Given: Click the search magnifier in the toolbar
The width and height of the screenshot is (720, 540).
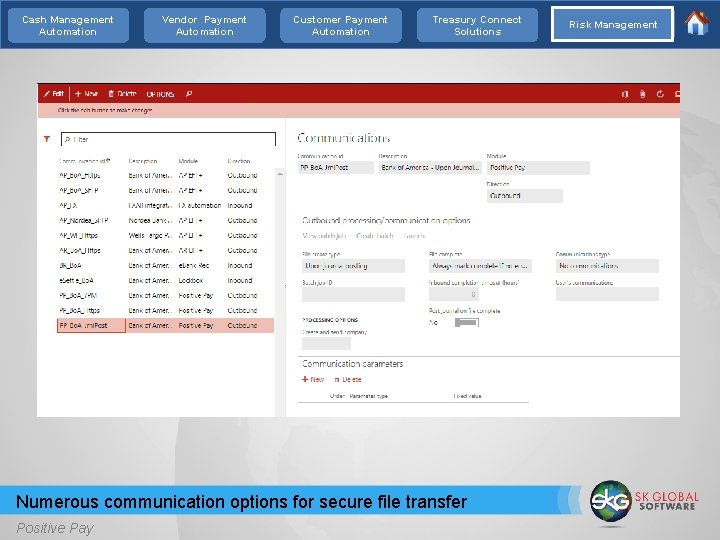Looking at the screenshot, I should click(189, 94).
